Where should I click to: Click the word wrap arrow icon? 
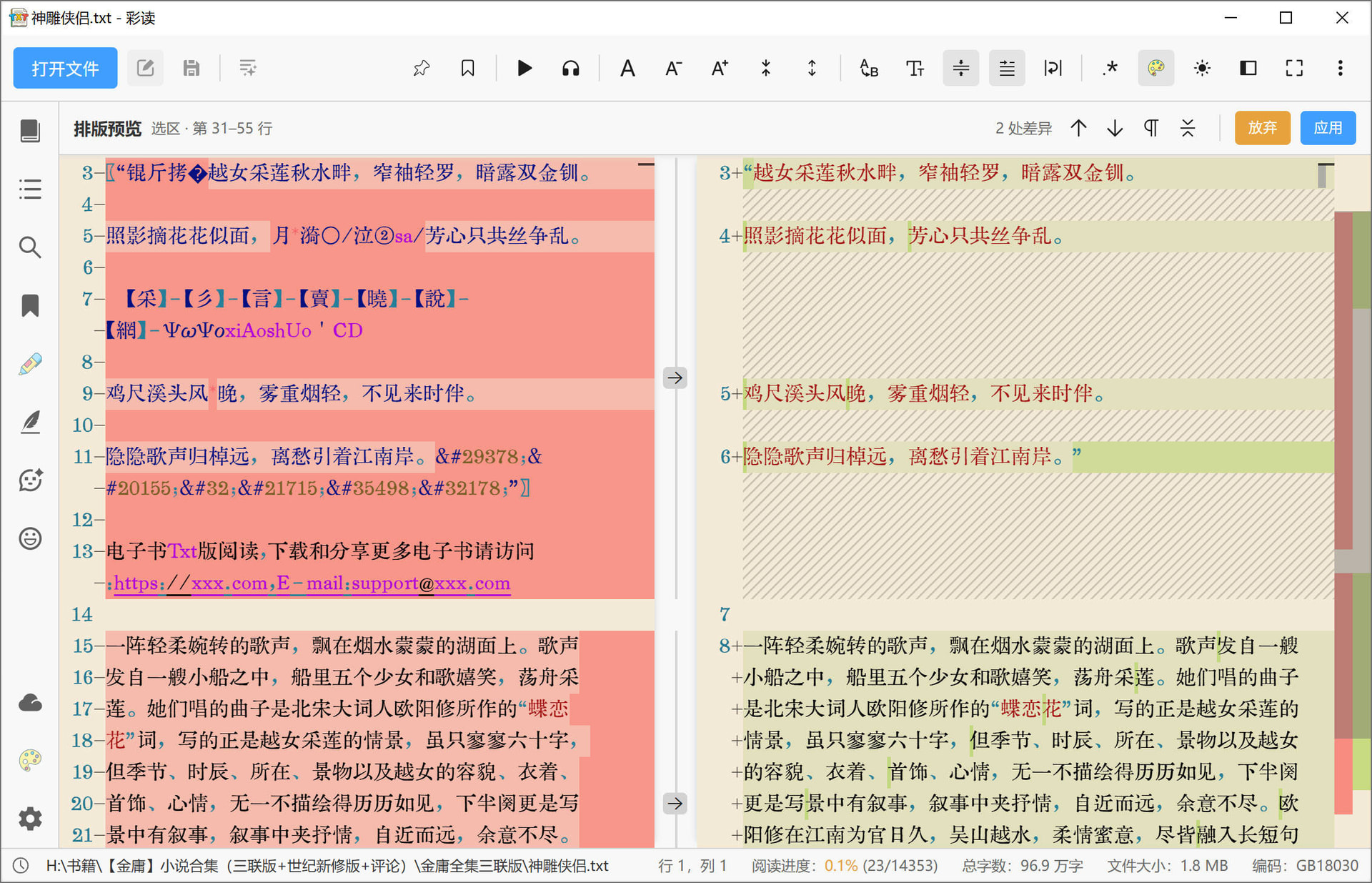pos(1053,69)
